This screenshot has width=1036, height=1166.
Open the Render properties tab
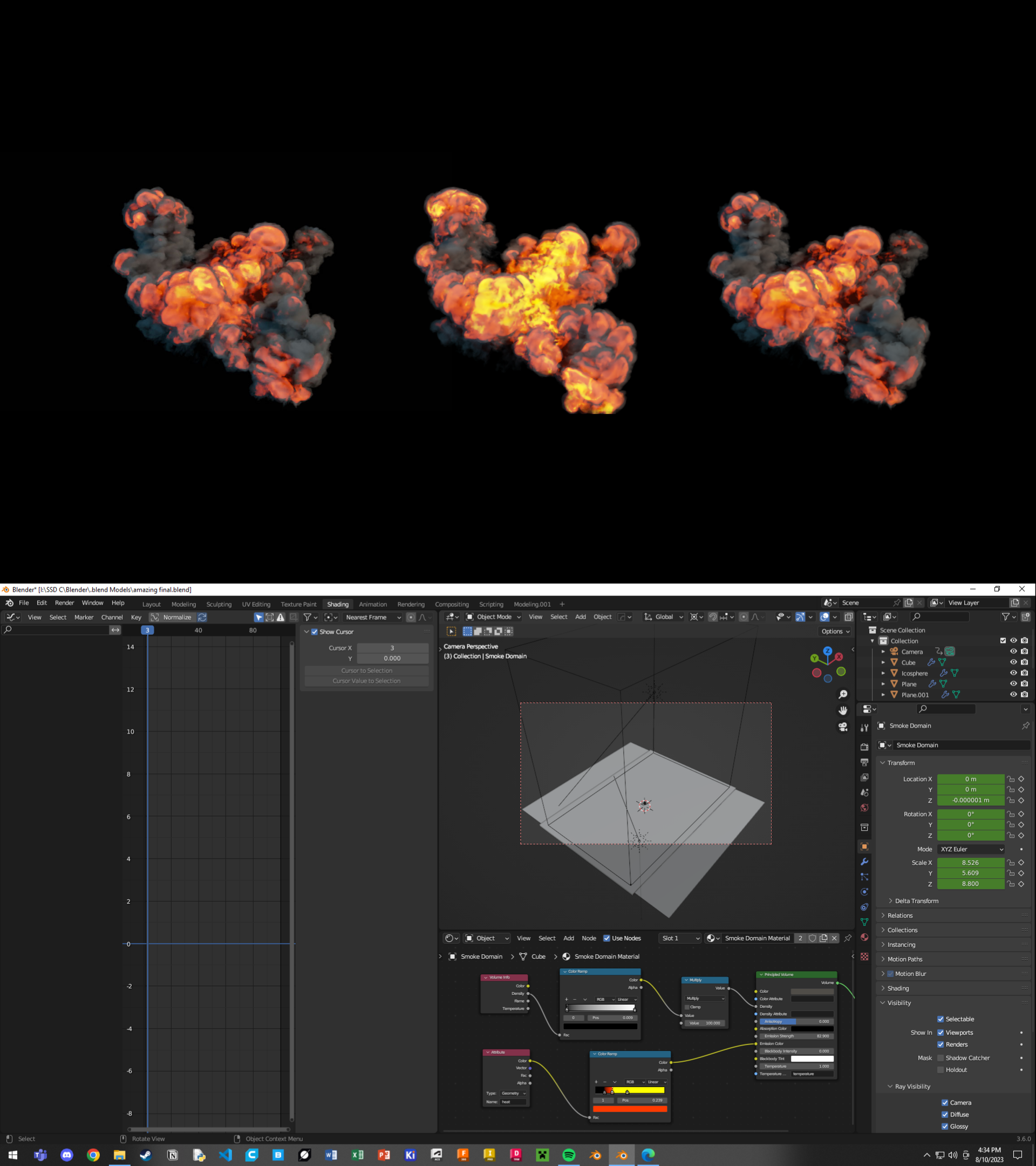pos(864,747)
